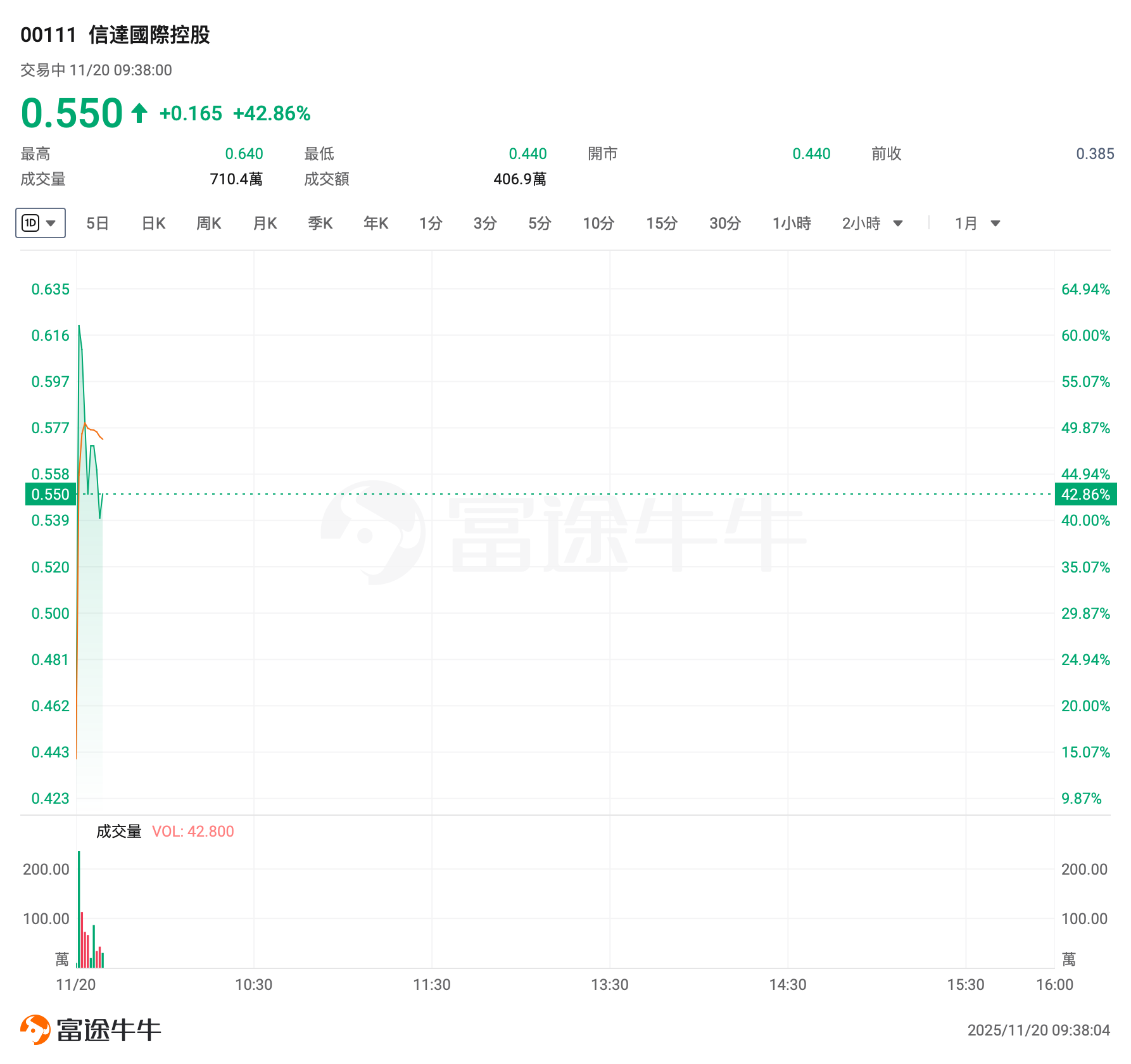Choose the 1分 minute interval
This screenshot has height=1064, width=1131.
431,223
